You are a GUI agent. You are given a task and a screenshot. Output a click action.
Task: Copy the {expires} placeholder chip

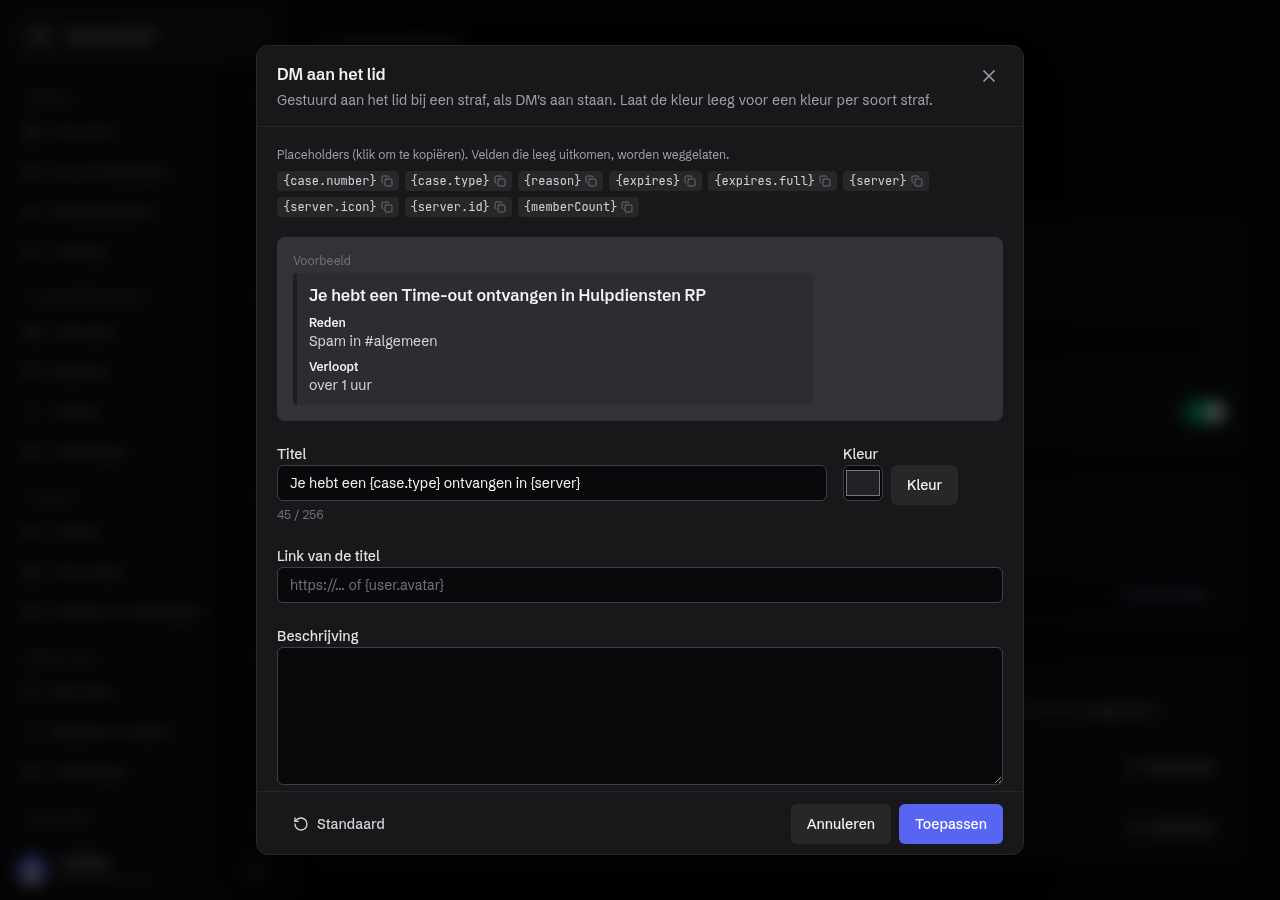pyautogui.click(x=655, y=181)
